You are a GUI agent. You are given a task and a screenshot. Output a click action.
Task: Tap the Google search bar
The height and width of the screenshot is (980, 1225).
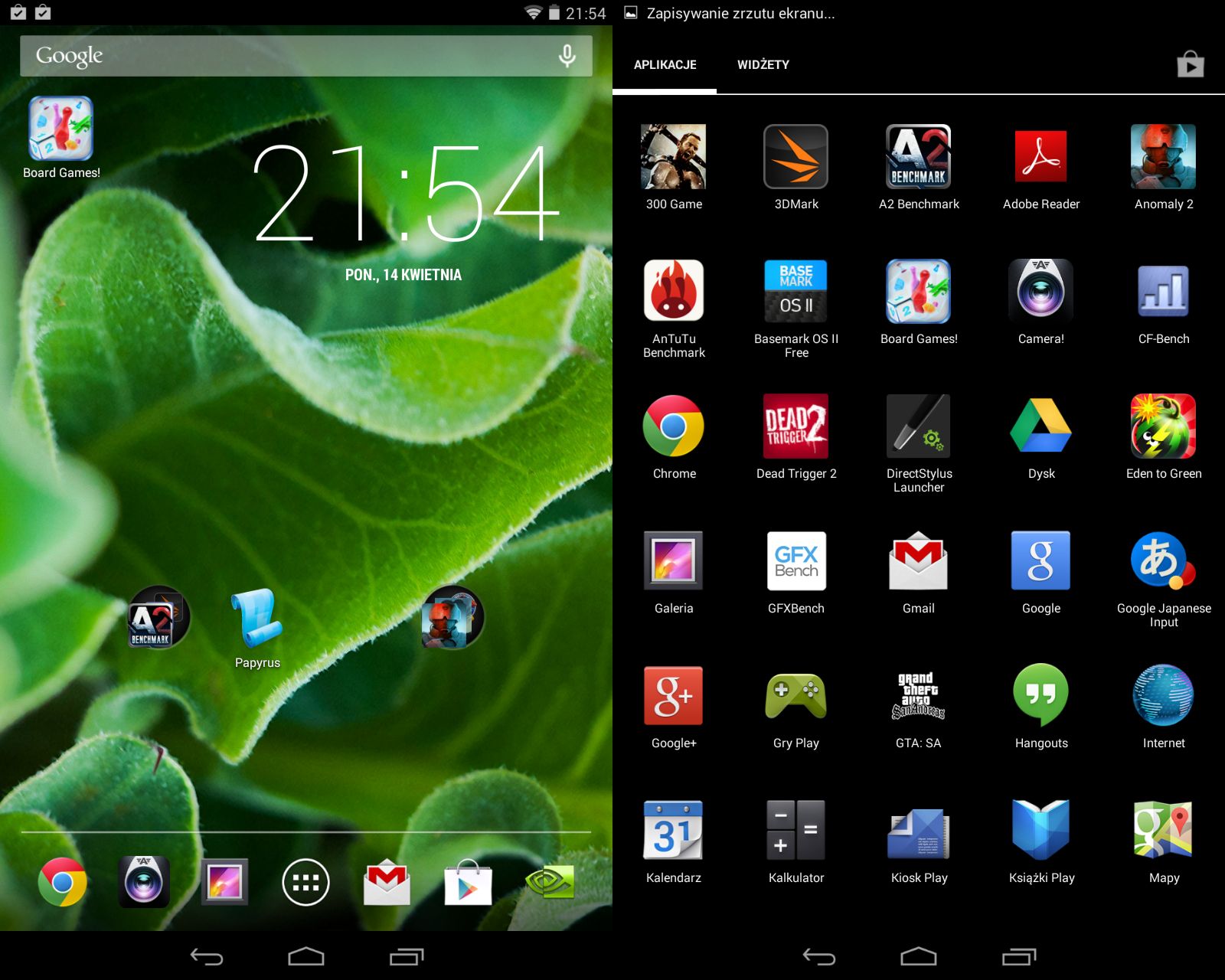point(306,56)
